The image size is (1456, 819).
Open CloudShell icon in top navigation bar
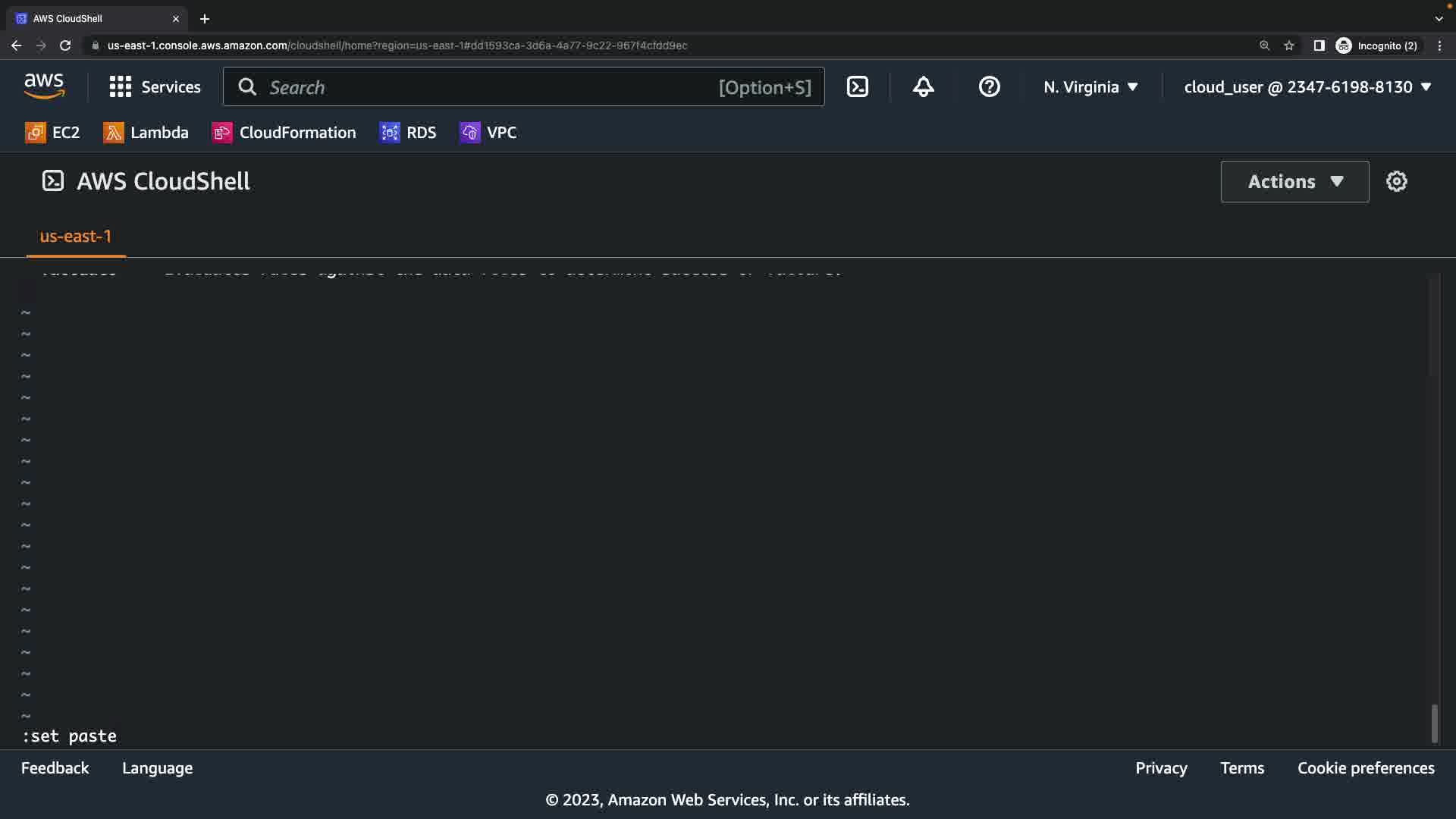pos(858,87)
